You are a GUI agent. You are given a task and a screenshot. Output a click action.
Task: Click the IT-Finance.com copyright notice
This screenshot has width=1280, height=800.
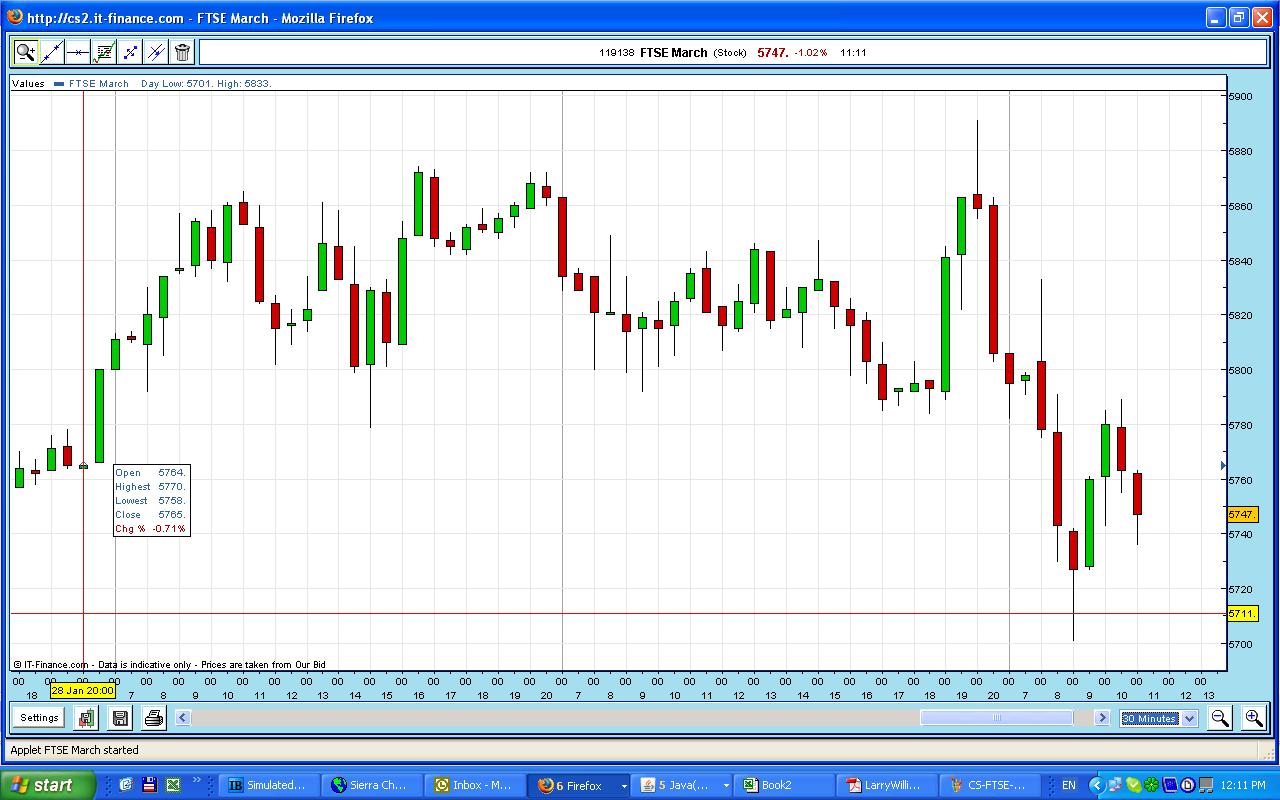click(x=169, y=664)
